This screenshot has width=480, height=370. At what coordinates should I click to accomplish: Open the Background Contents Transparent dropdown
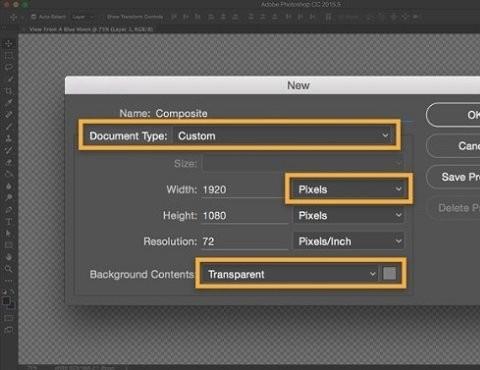[x=290, y=274]
